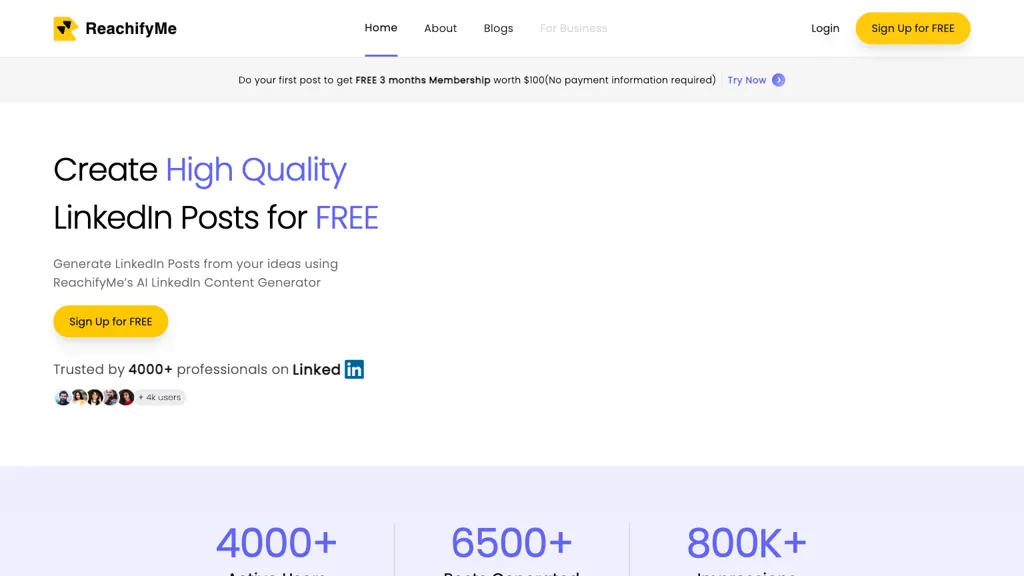The width and height of the screenshot is (1024, 576).
Task: Click the Login link
Action: (x=825, y=29)
